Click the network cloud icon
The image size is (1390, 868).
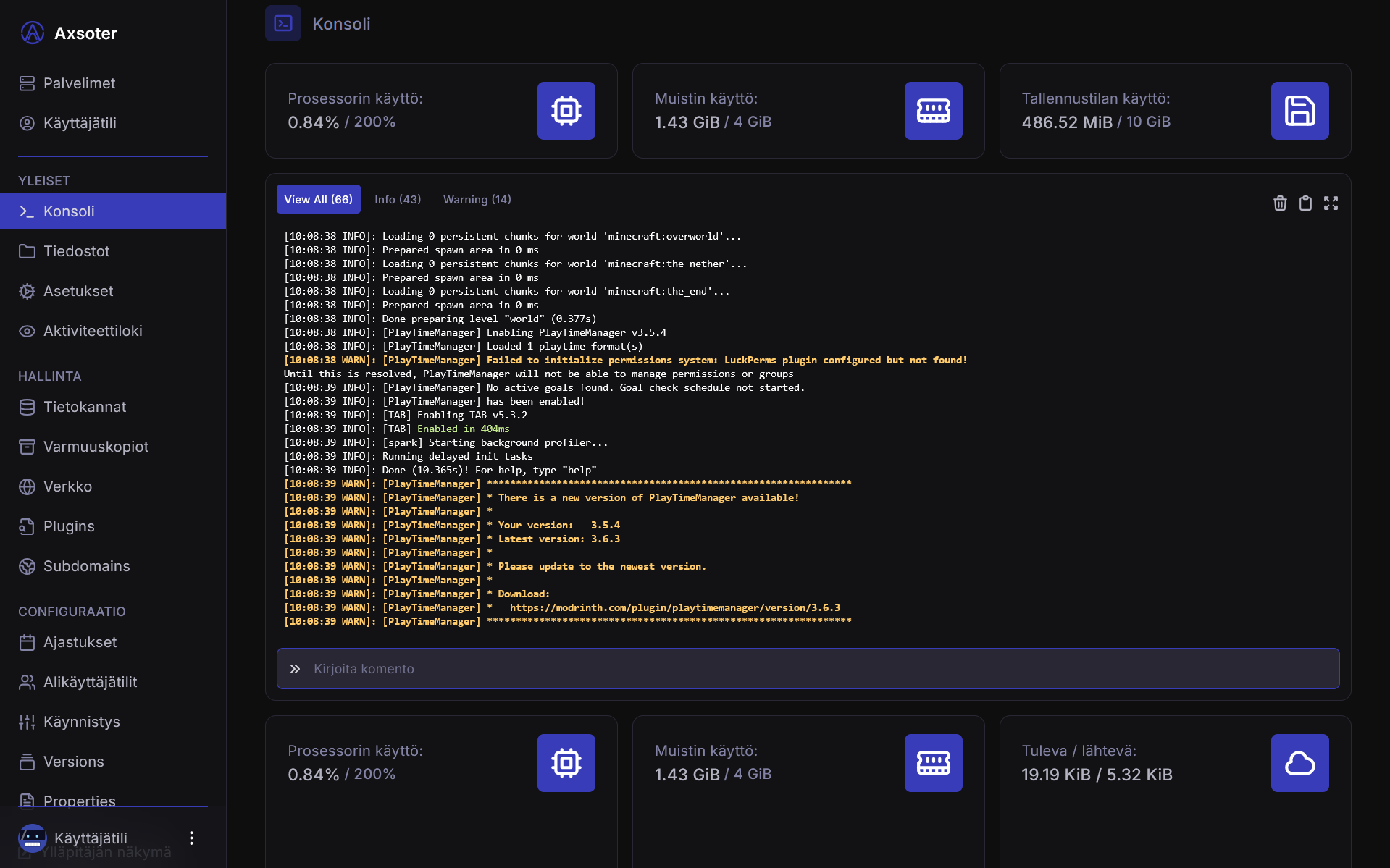(x=1299, y=763)
